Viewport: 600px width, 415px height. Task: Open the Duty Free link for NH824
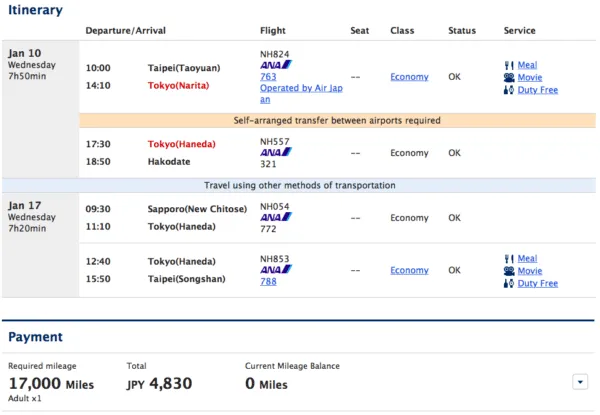pyautogui.click(x=538, y=90)
